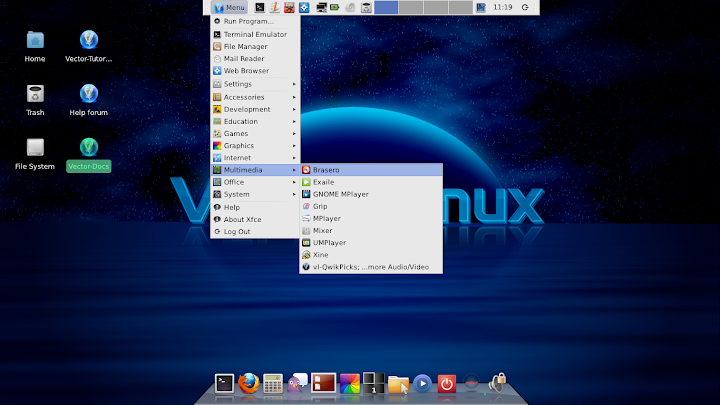Launch File Manager from the menu
Screen dimensions: 720x405
(255, 46)
